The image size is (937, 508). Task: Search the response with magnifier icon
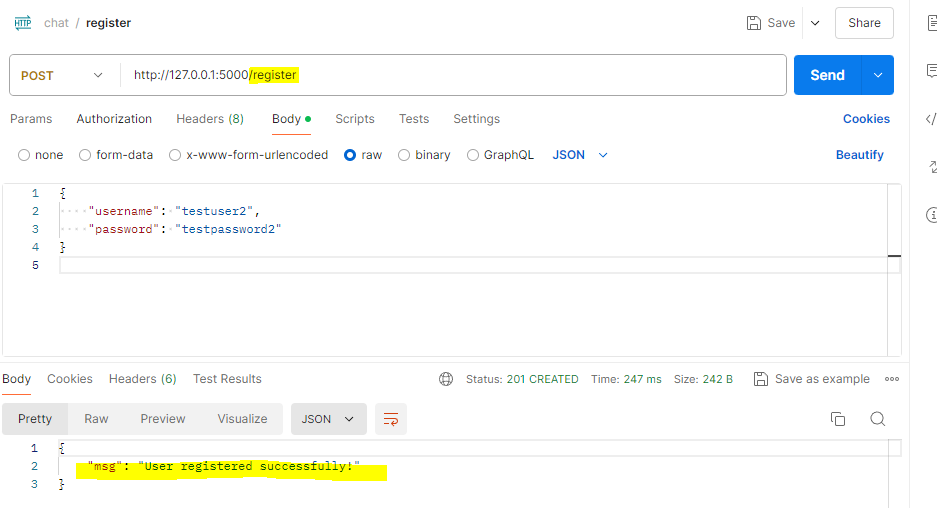coord(877,419)
